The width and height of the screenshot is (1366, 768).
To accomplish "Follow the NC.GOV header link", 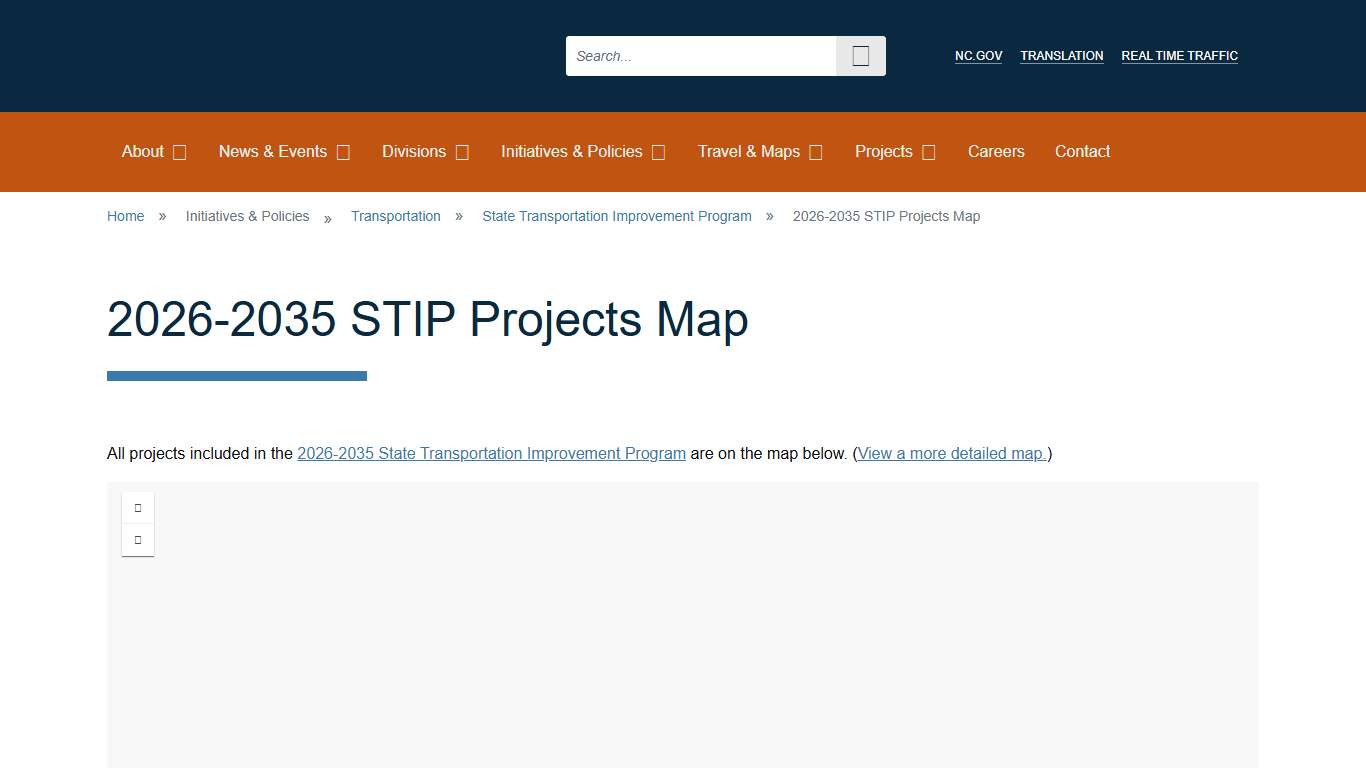I will 978,56.
